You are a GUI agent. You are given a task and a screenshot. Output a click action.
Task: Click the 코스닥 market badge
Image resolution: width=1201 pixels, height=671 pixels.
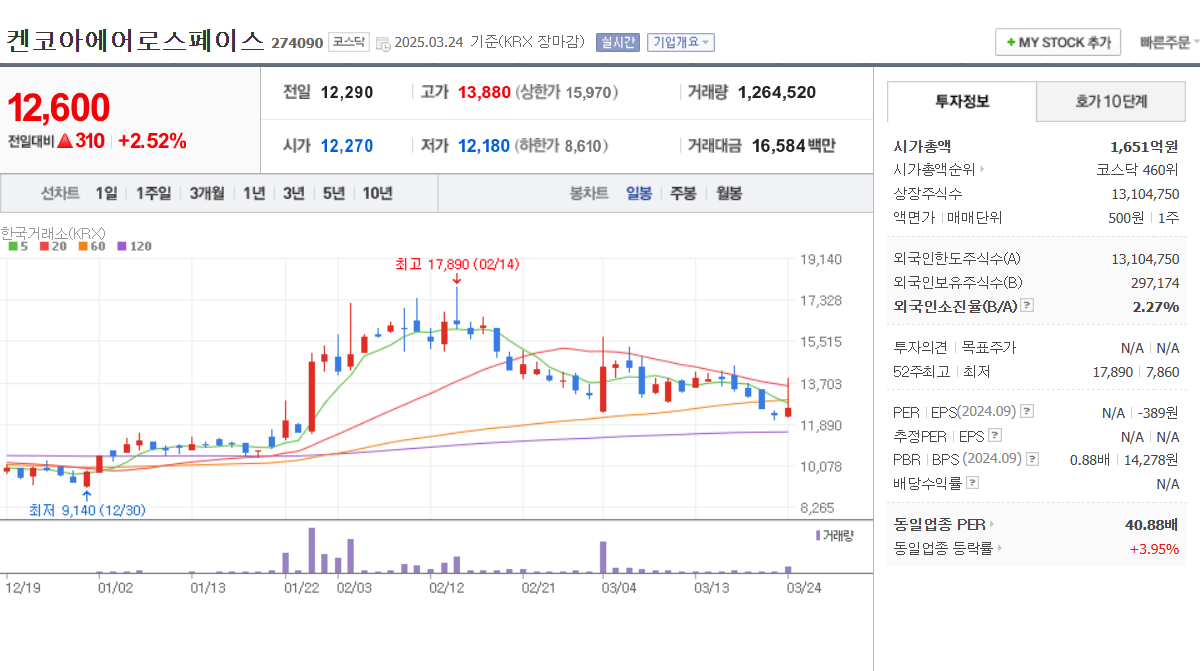(349, 42)
